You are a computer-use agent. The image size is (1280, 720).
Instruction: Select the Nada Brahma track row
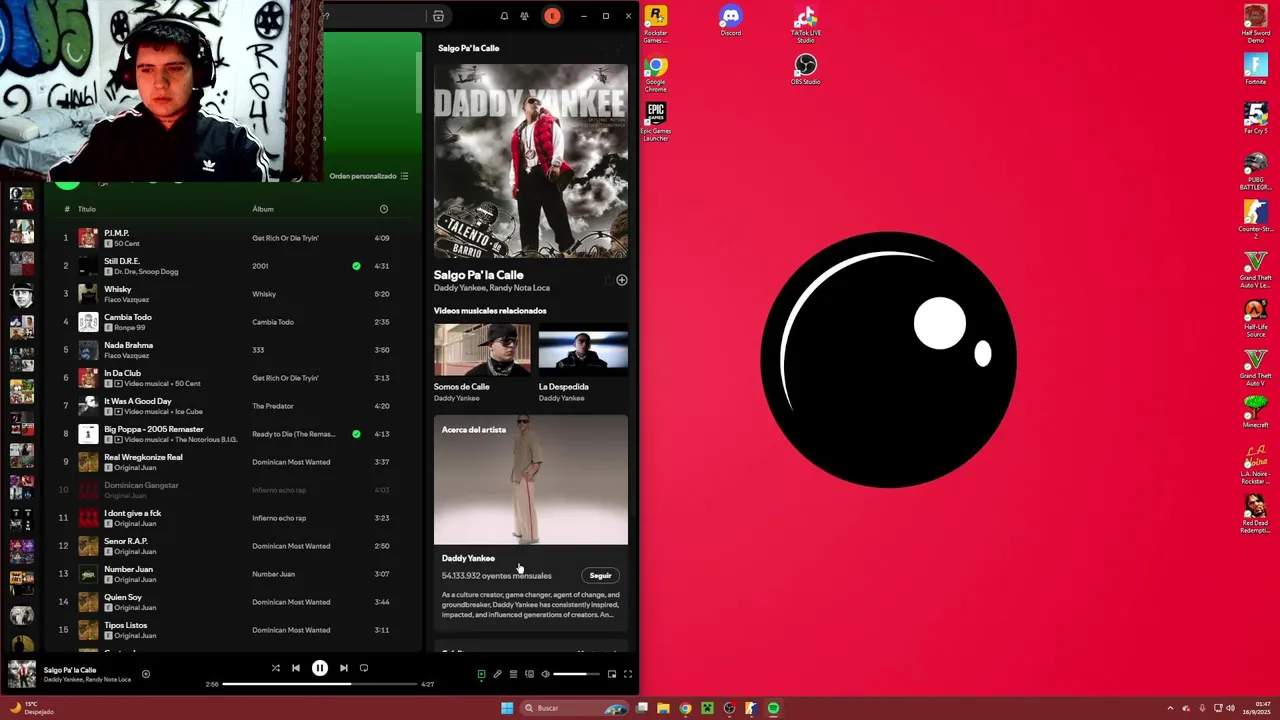pyautogui.click(x=230, y=350)
